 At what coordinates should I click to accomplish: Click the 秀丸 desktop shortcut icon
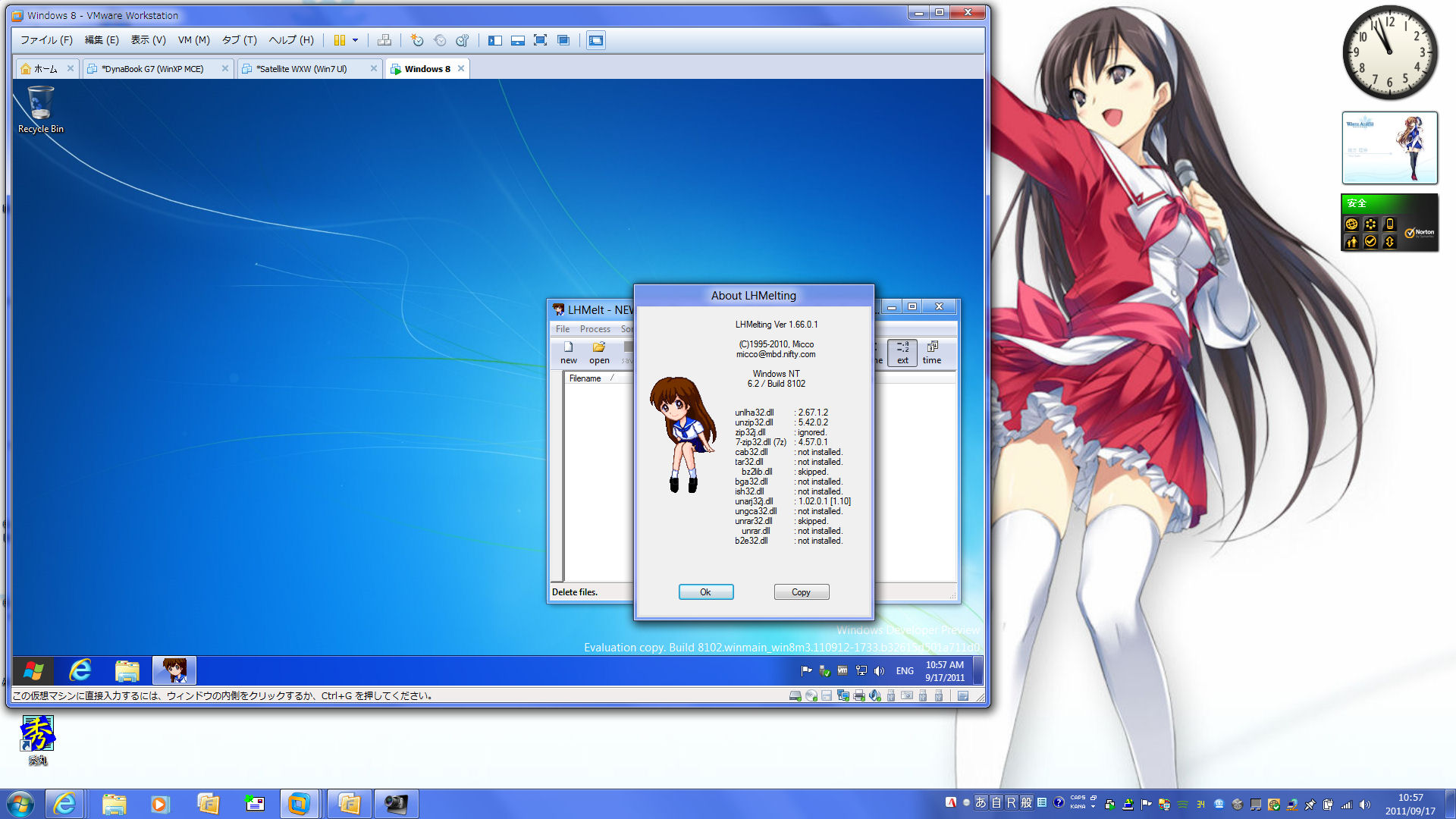[x=38, y=740]
